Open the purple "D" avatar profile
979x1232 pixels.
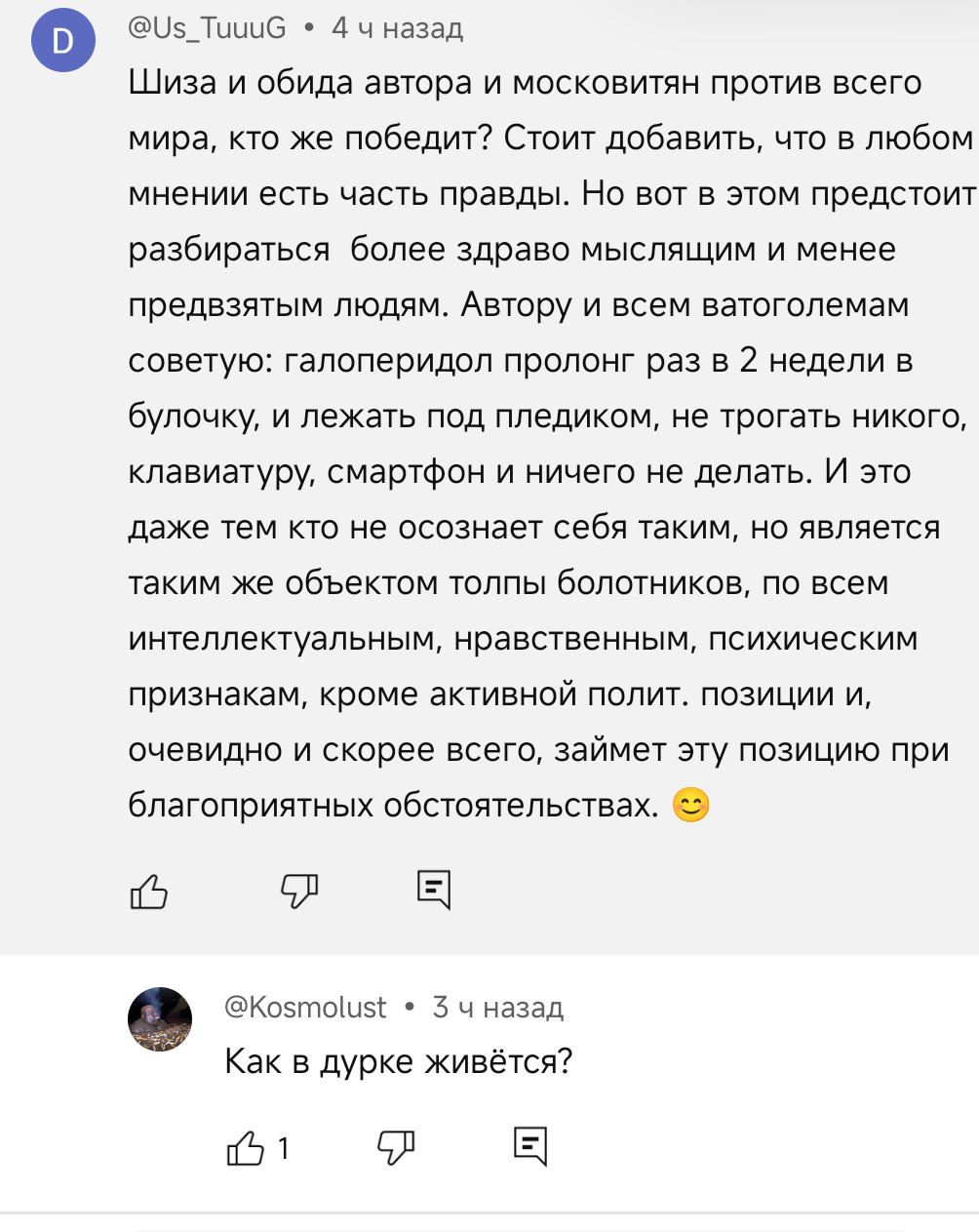click(x=63, y=40)
